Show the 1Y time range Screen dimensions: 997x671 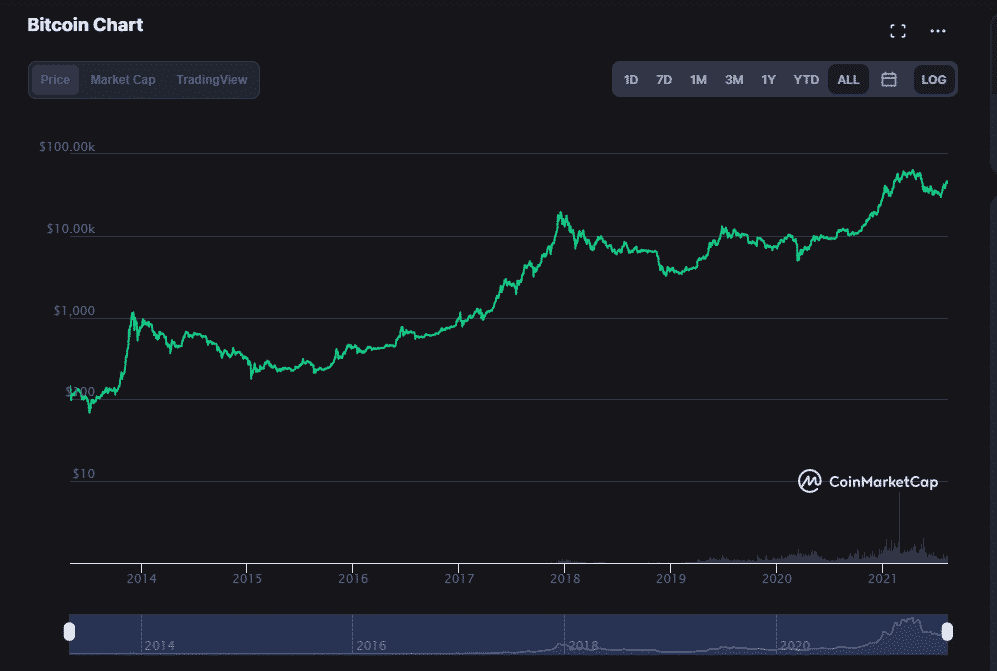pyautogui.click(x=768, y=80)
